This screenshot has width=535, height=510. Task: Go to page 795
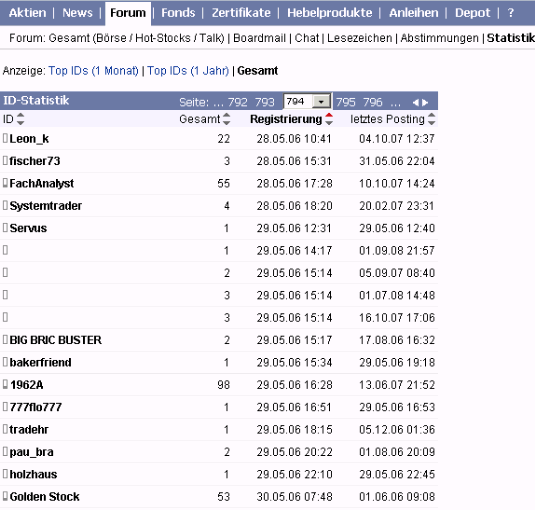point(346,102)
